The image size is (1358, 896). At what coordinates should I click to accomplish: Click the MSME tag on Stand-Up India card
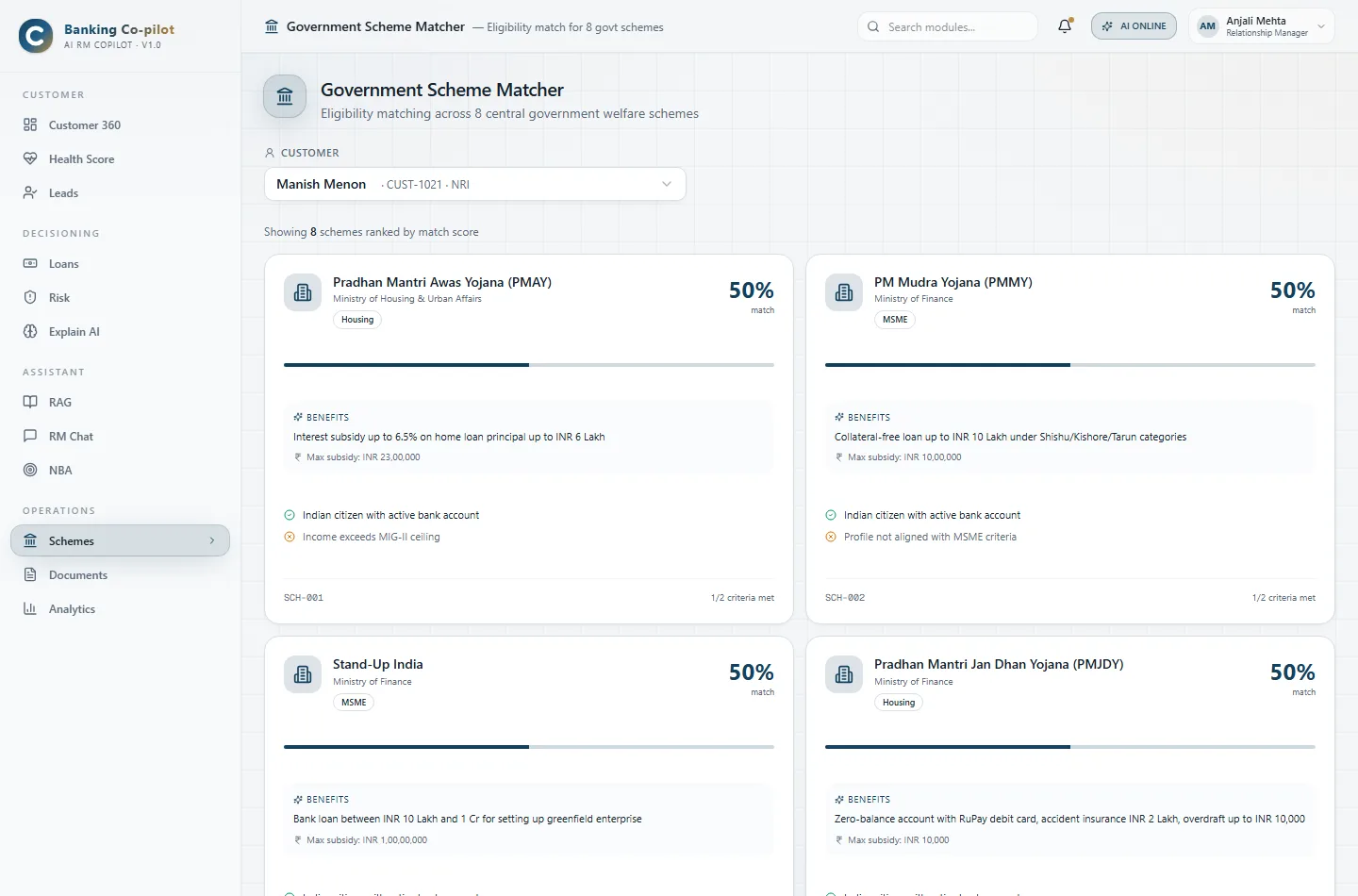coord(354,703)
